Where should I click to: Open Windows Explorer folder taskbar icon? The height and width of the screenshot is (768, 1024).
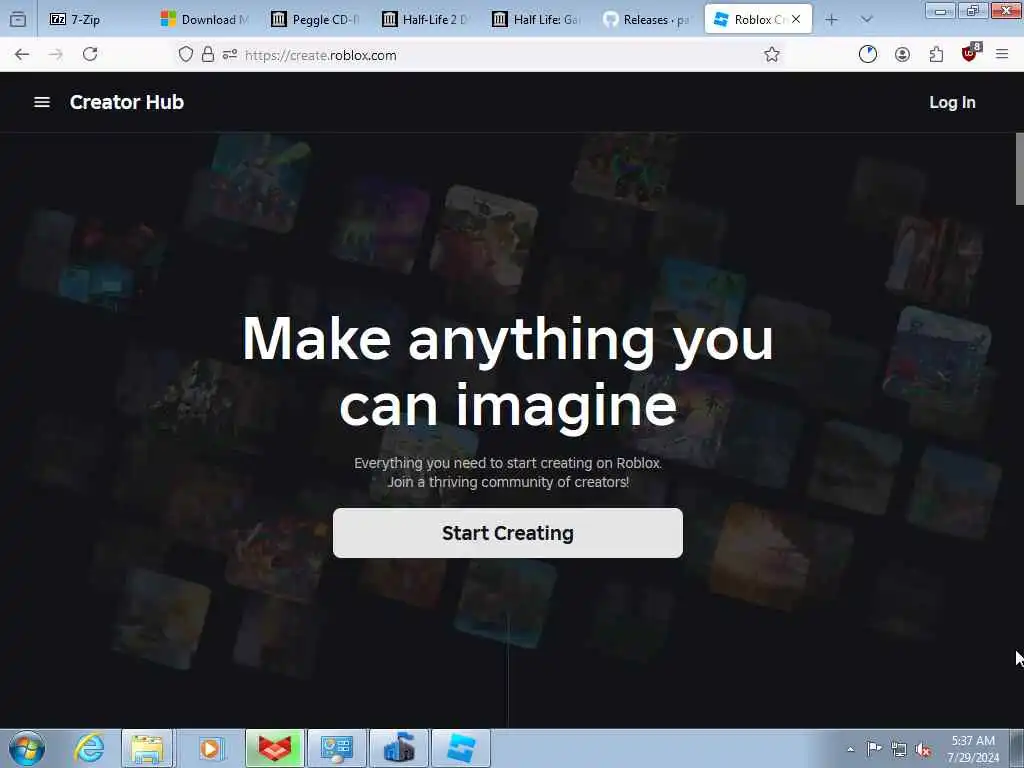[148, 748]
